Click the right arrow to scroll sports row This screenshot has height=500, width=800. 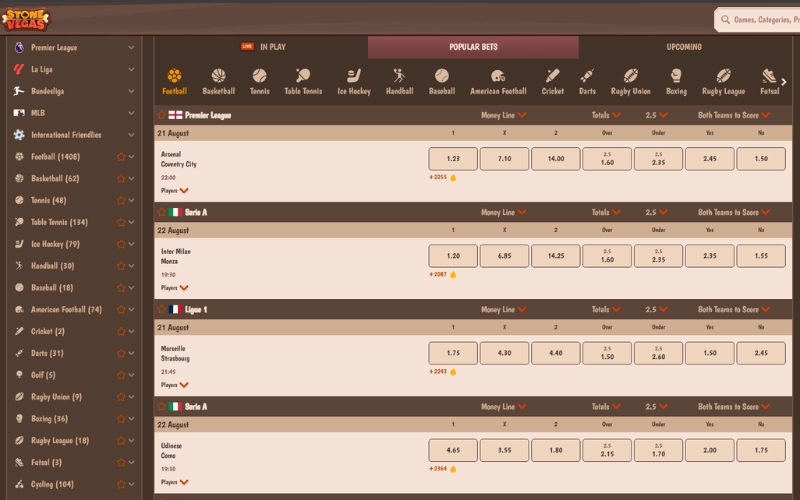pos(784,82)
